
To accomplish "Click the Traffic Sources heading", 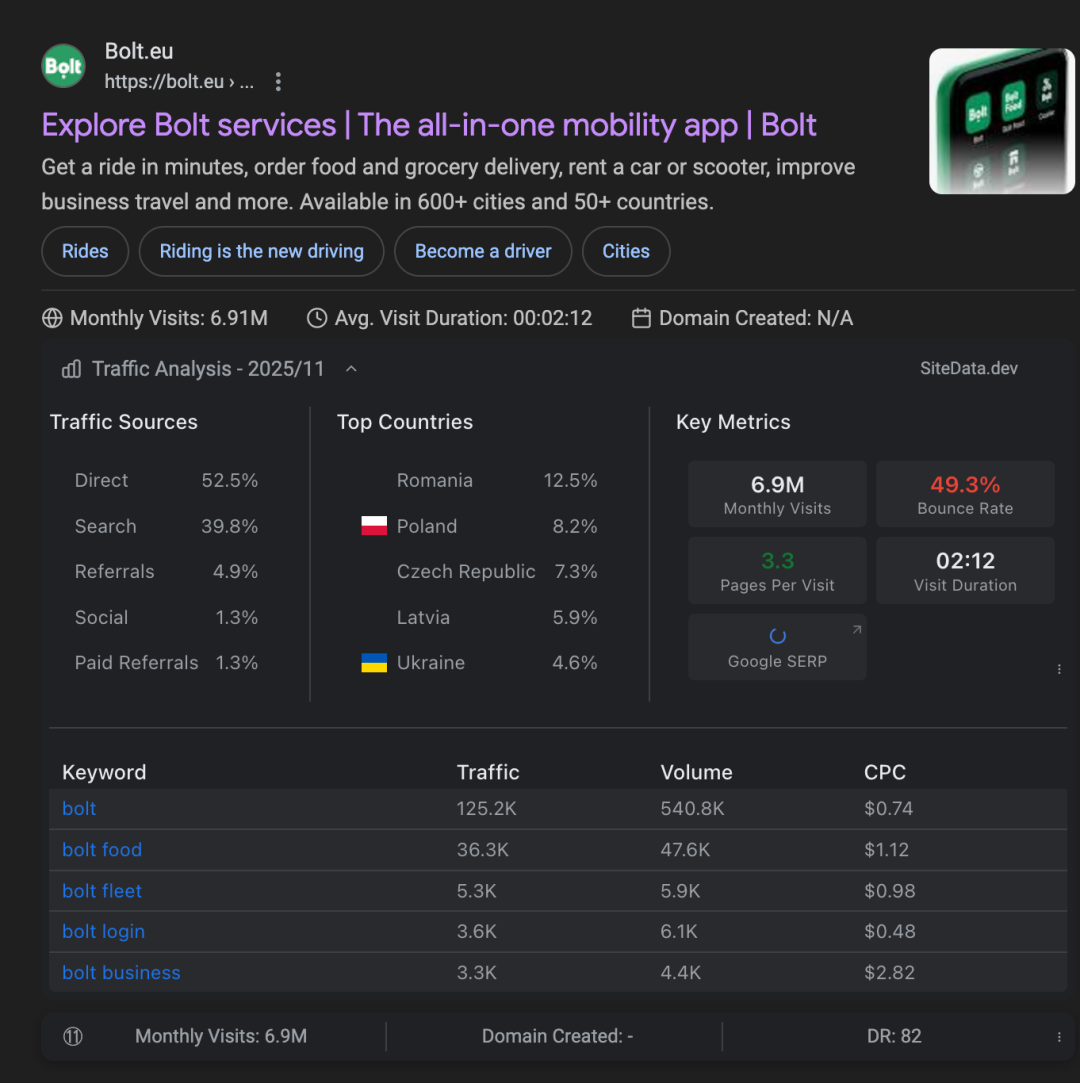I will (124, 422).
